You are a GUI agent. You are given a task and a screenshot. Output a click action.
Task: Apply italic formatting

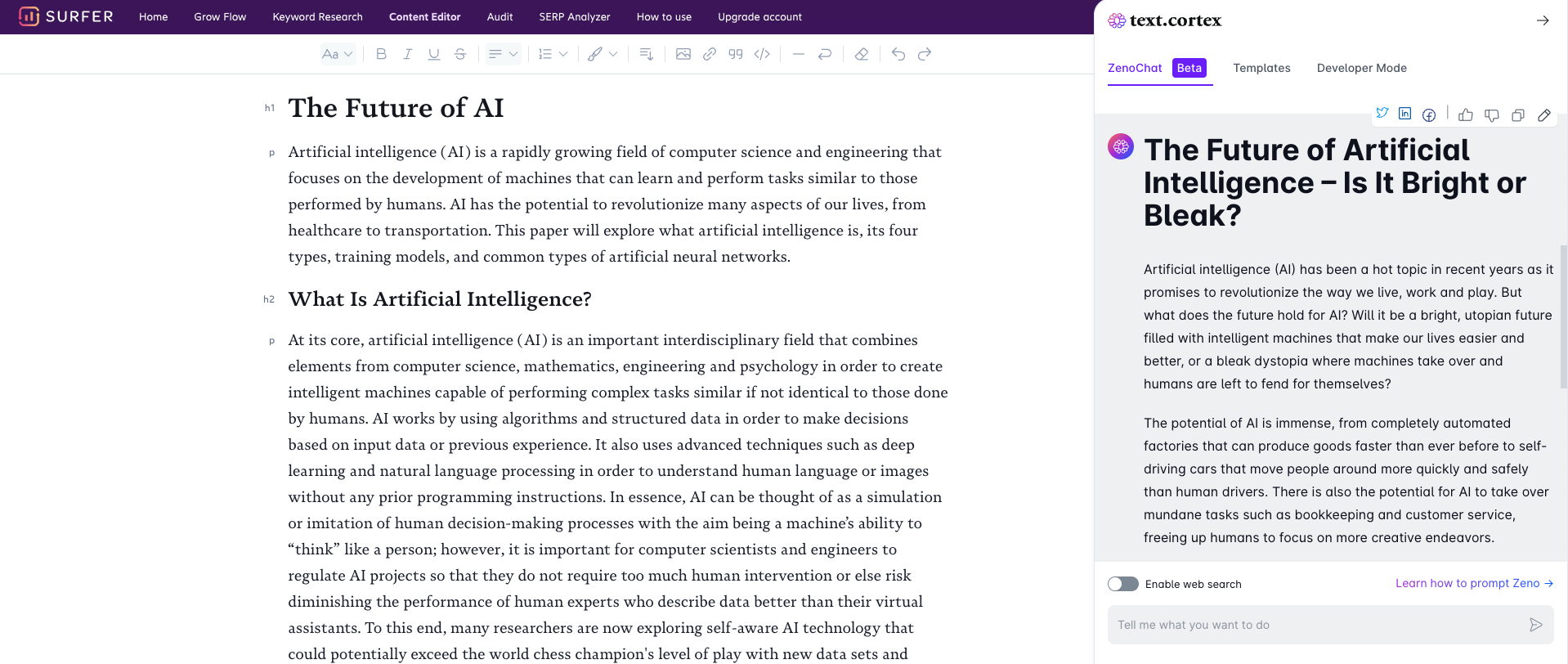click(407, 54)
